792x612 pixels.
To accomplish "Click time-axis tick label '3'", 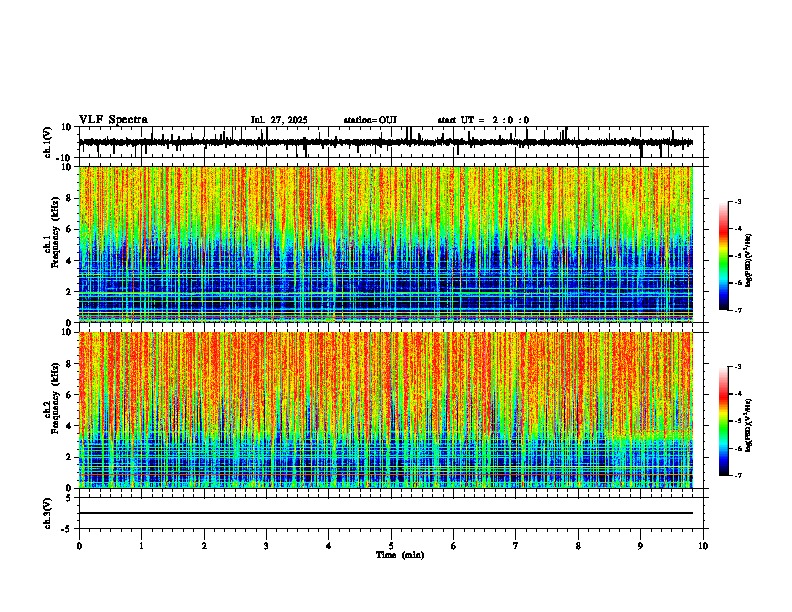I will pos(266,546).
